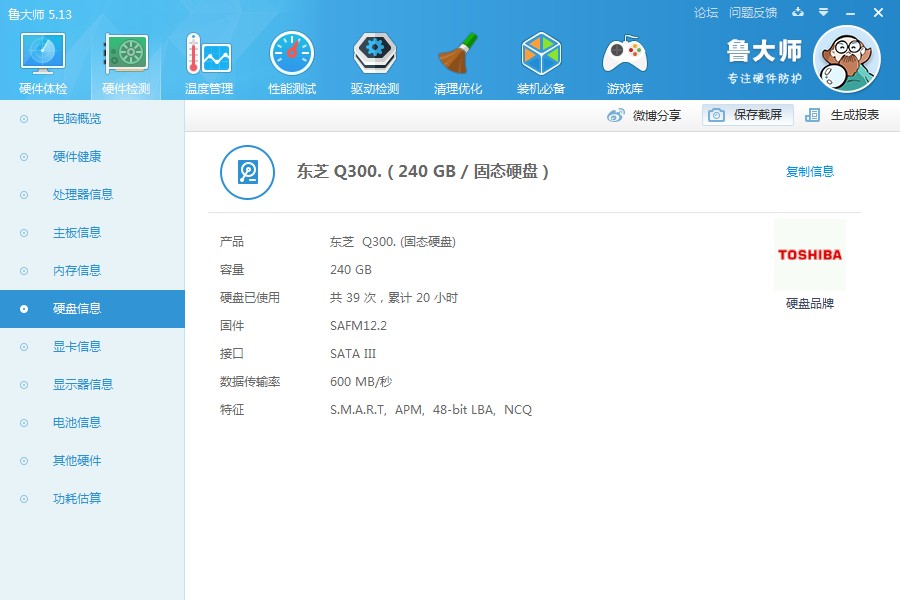Click 生成报表 generate report button
The height and width of the screenshot is (600, 900).
coord(842,115)
